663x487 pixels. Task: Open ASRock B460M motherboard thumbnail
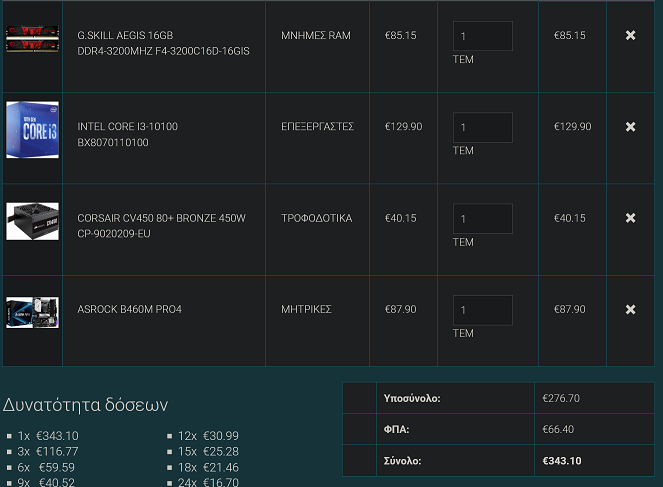pos(33,313)
